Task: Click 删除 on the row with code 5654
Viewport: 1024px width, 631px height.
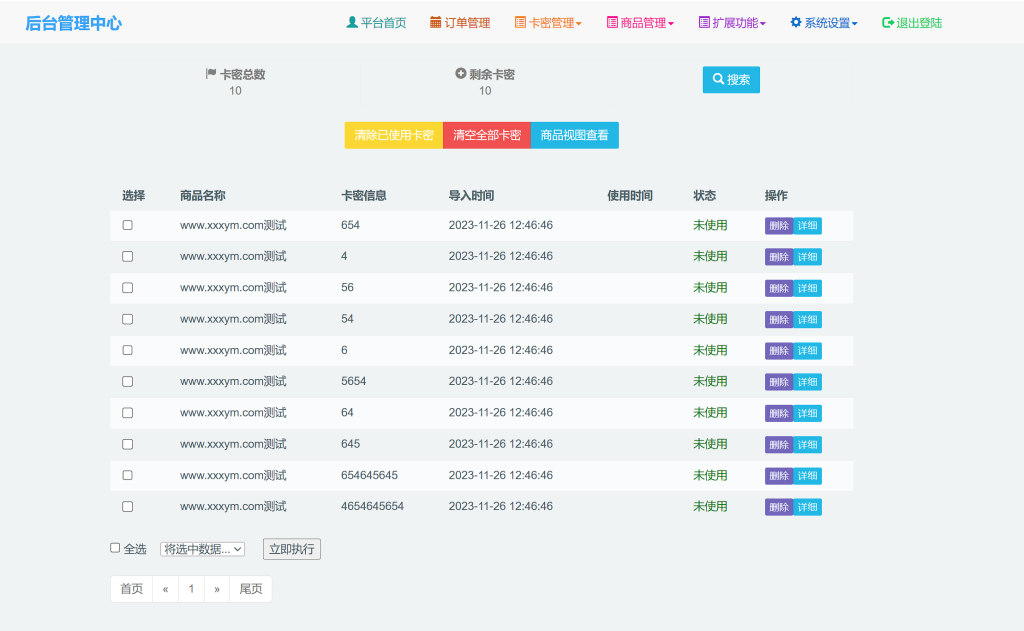Action: coord(779,381)
